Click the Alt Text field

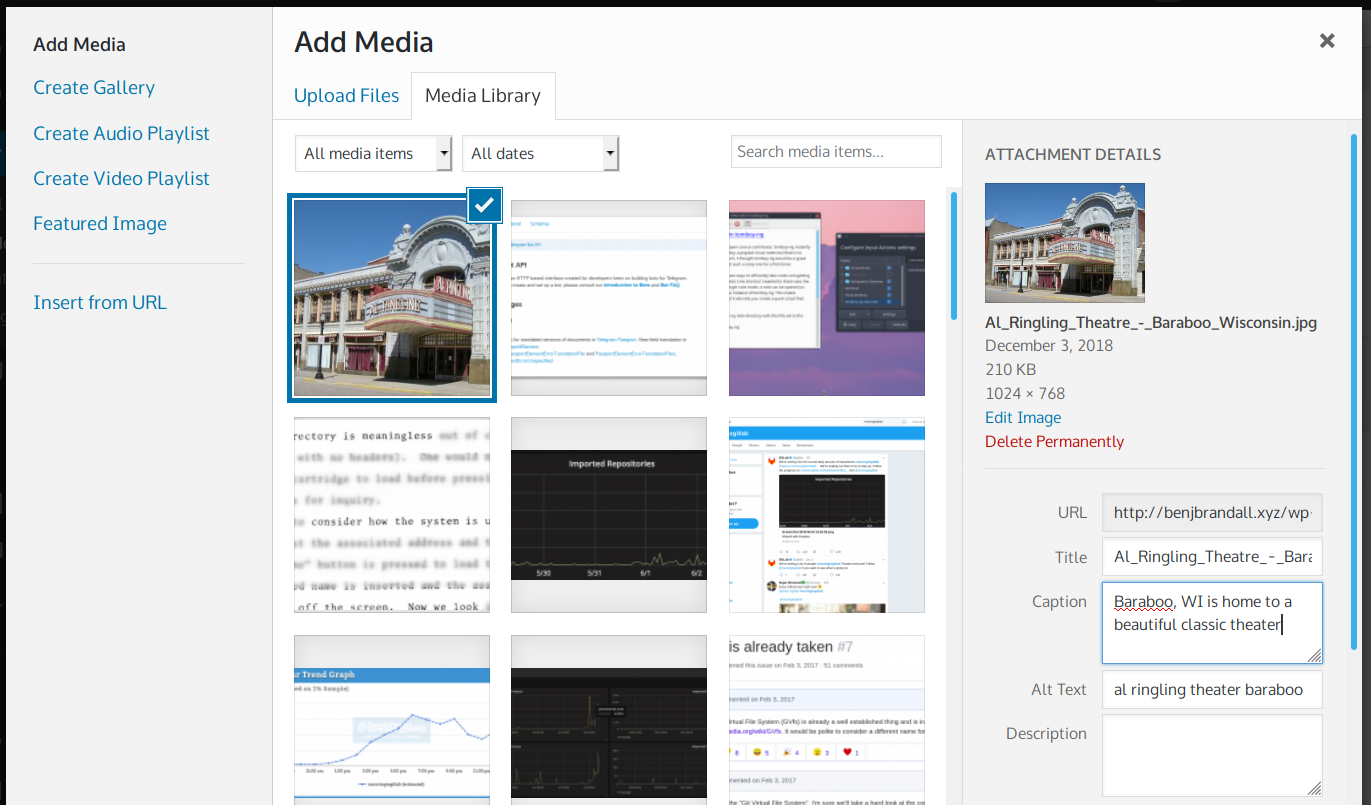[1212, 689]
